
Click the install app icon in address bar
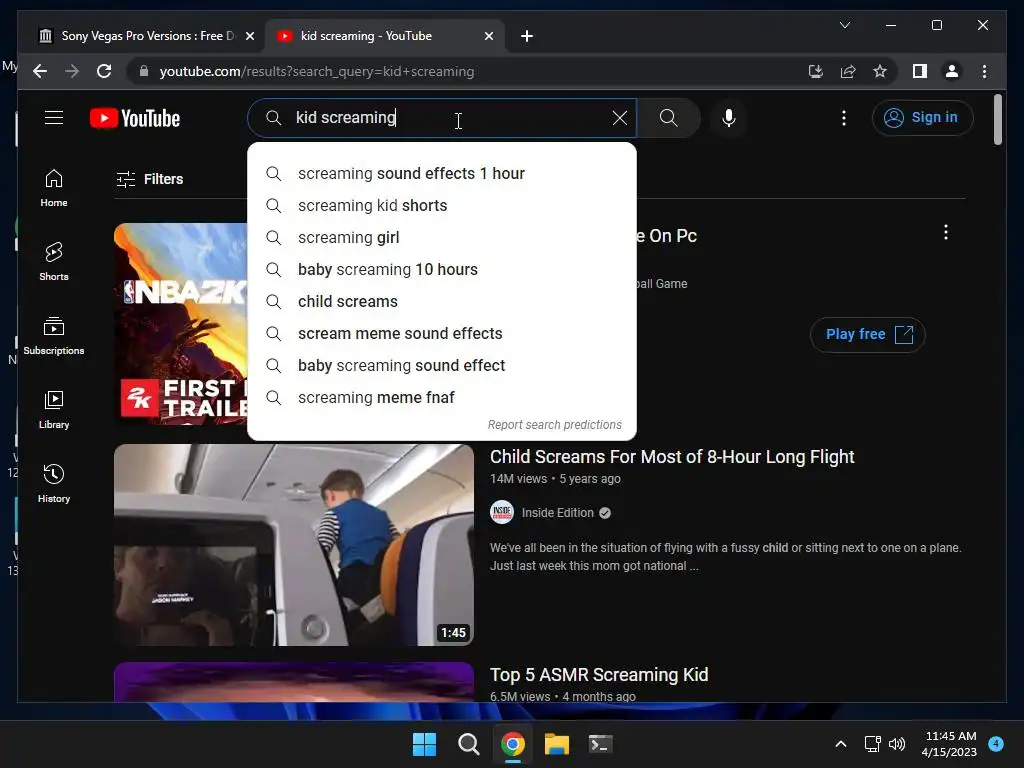coord(816,71)
